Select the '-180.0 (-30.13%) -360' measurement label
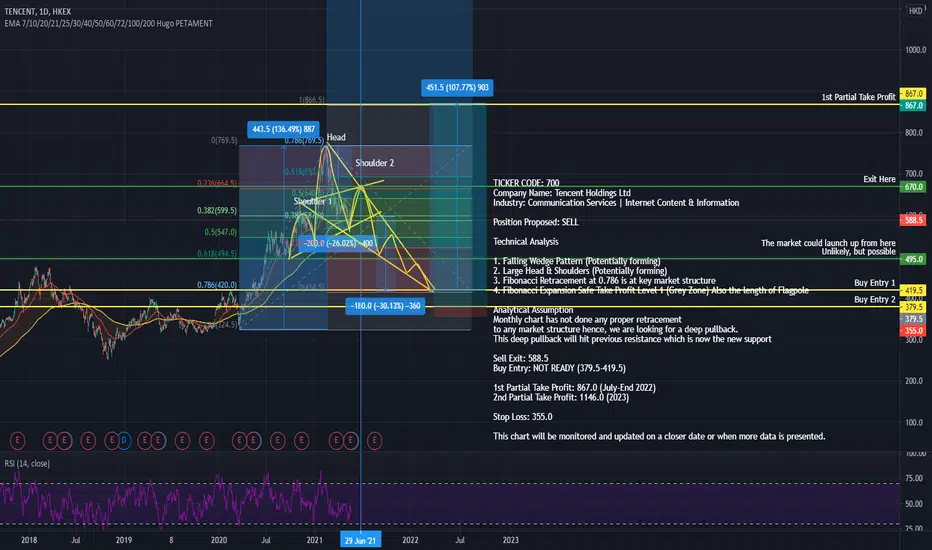932x550 pixels. point(385,306)
